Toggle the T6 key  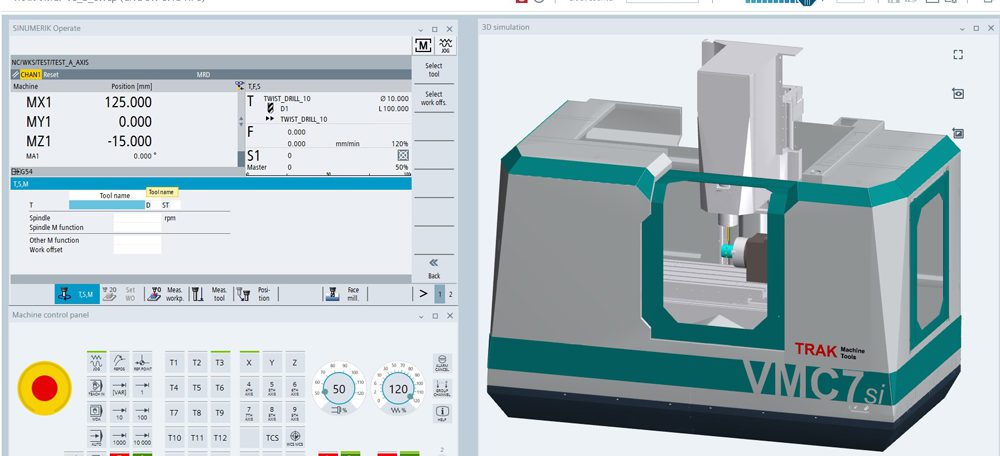pos(220,387)
